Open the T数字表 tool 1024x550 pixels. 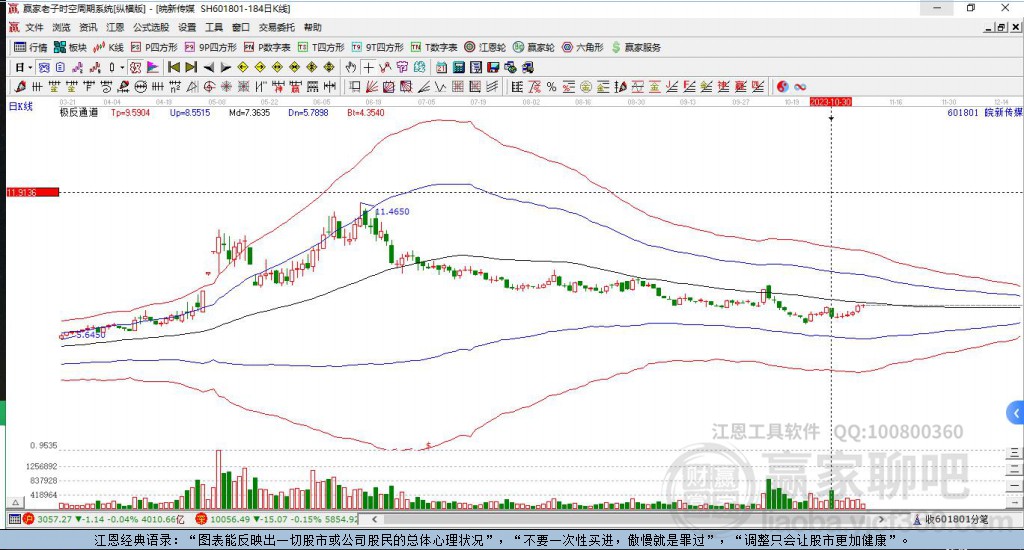click(434, 47)
